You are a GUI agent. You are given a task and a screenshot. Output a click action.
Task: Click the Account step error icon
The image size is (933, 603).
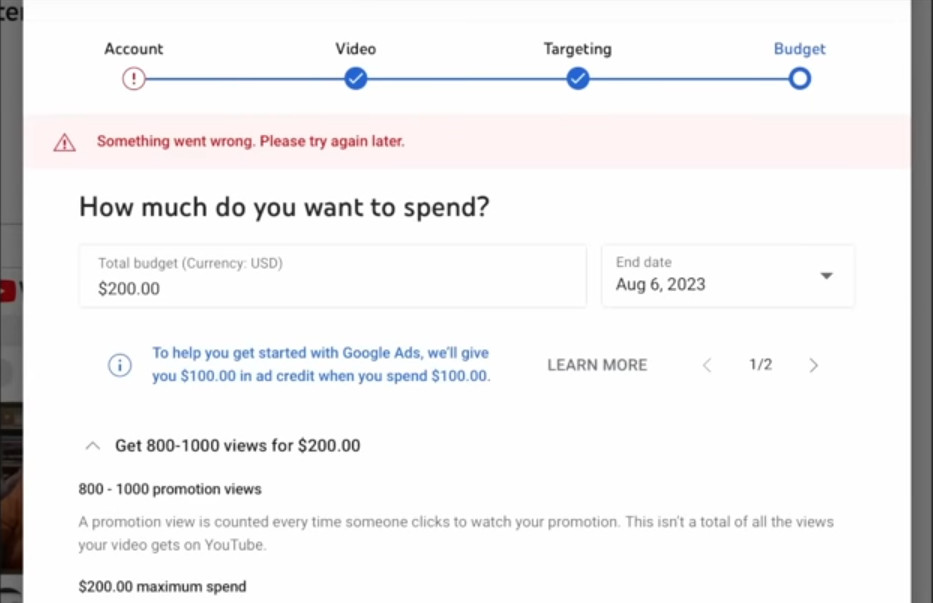click(x=134, y=79)
